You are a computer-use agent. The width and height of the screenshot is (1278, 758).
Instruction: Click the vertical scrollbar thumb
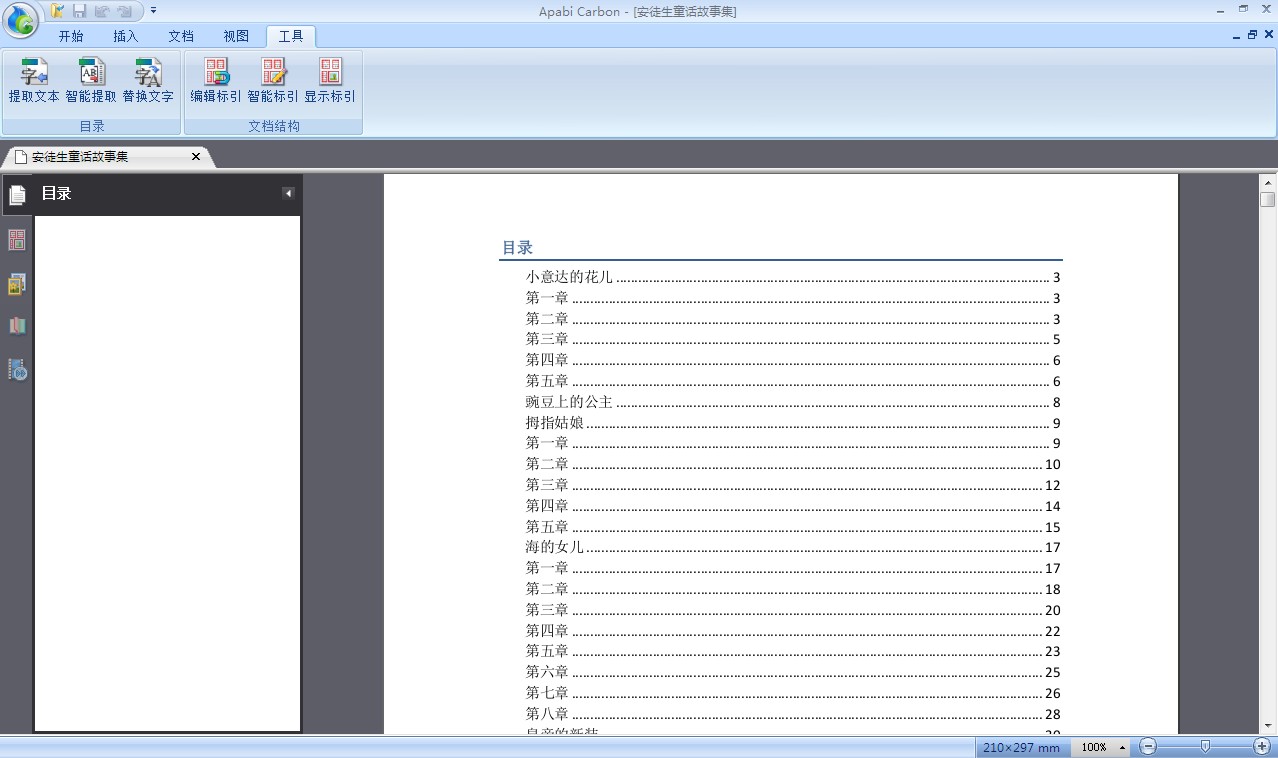(1268, 200)
